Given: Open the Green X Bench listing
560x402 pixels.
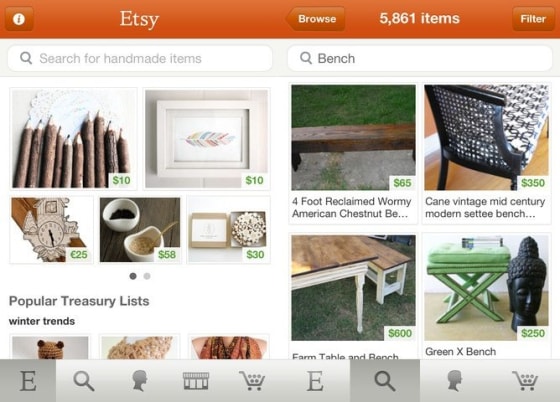Looking at the screenshot, I should coord(486,296).
